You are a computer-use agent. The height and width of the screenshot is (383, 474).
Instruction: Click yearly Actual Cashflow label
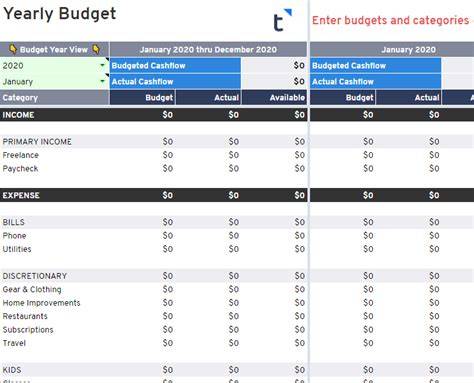click(x=142, y=81)
